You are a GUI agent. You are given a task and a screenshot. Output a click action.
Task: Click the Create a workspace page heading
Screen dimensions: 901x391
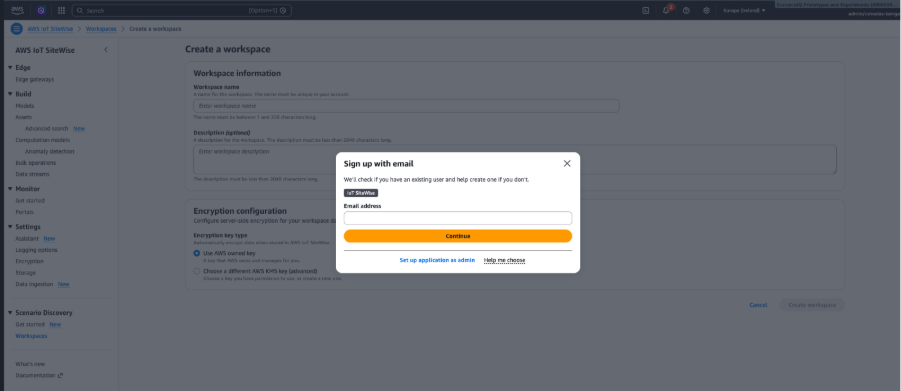click(228, 49)
